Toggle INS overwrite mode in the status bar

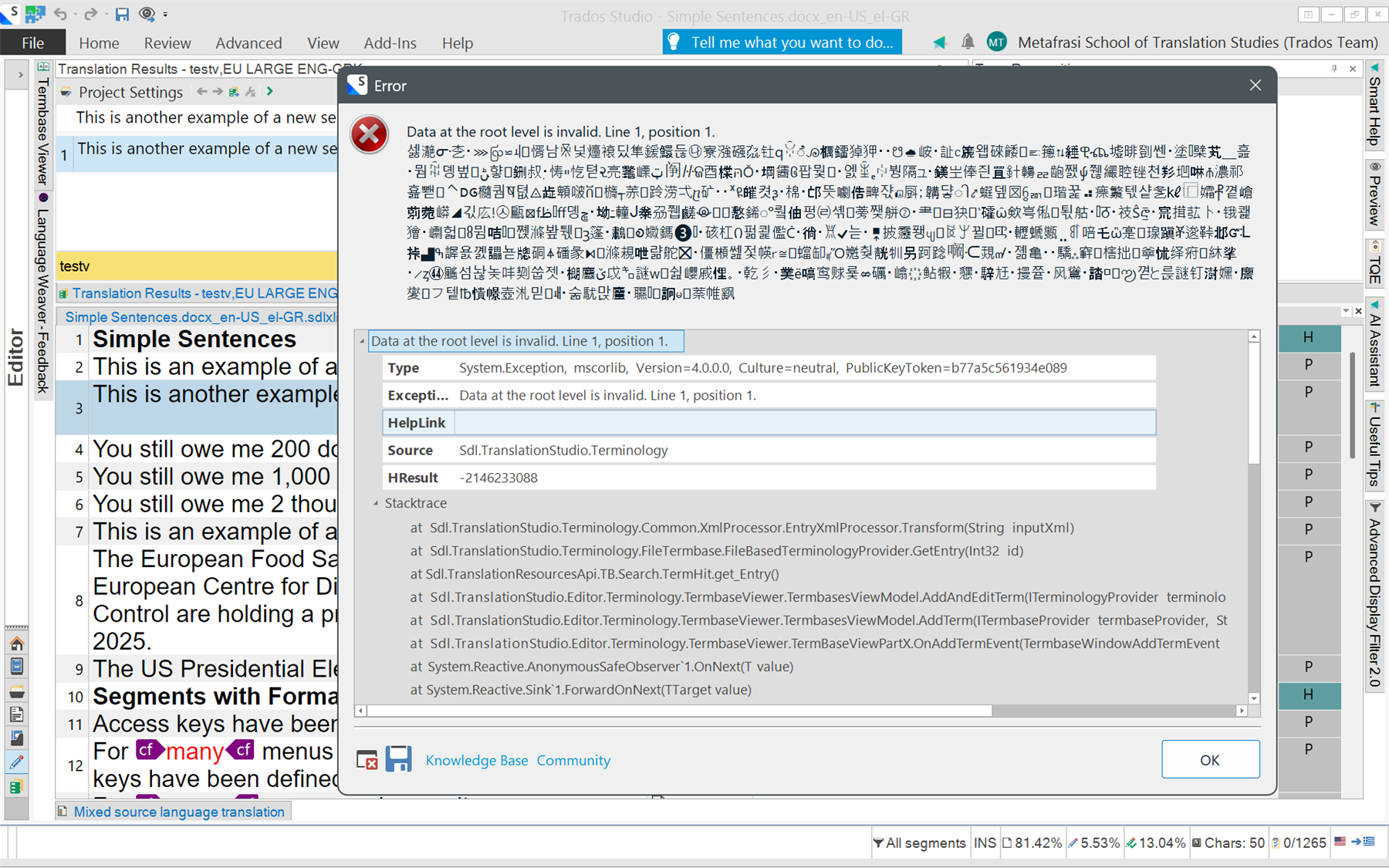[985, 843]
